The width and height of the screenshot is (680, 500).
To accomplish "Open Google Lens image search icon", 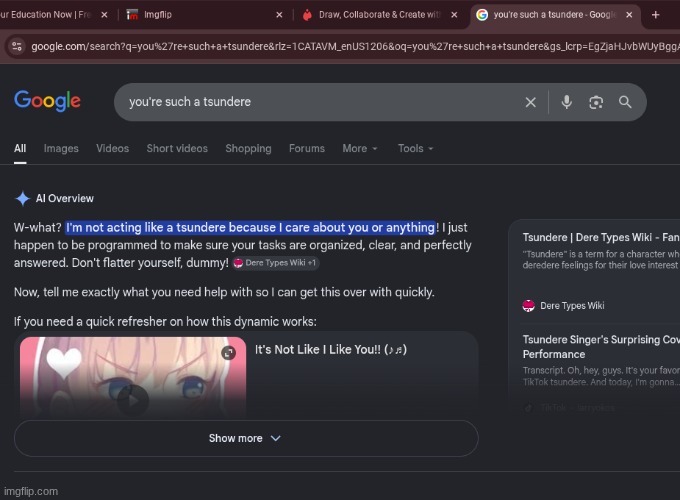I will pos(596,102).
